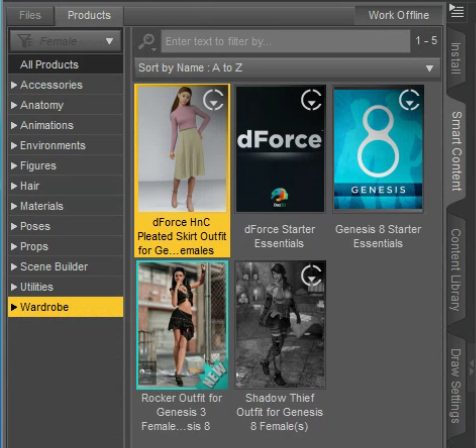Expand the Animations category
The height and width of the screenshot is (448, 476).
tap(14, 126)
